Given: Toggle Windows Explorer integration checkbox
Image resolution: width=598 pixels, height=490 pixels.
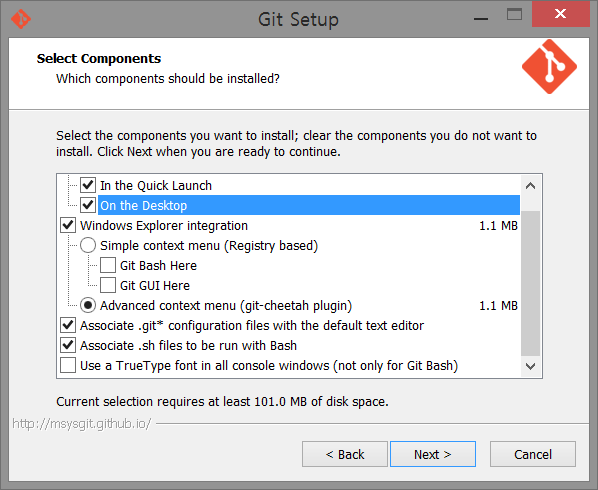Looking at the screenshot, I should pos(68,225).
